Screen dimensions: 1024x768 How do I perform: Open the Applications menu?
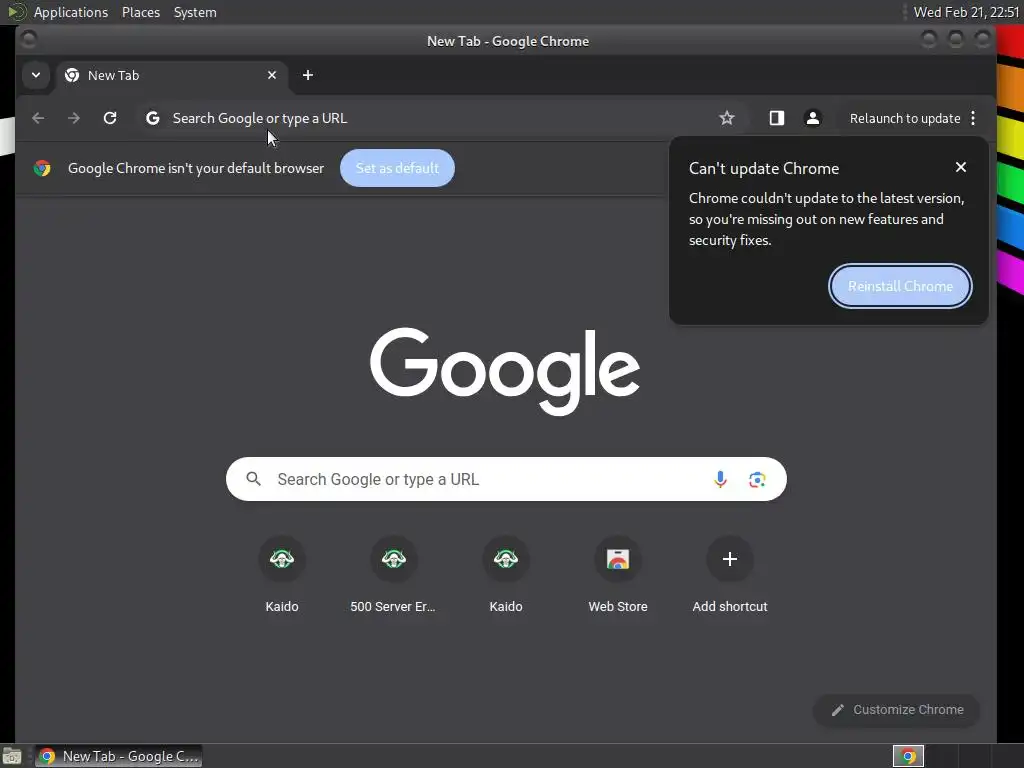click(x=71, y=12)
